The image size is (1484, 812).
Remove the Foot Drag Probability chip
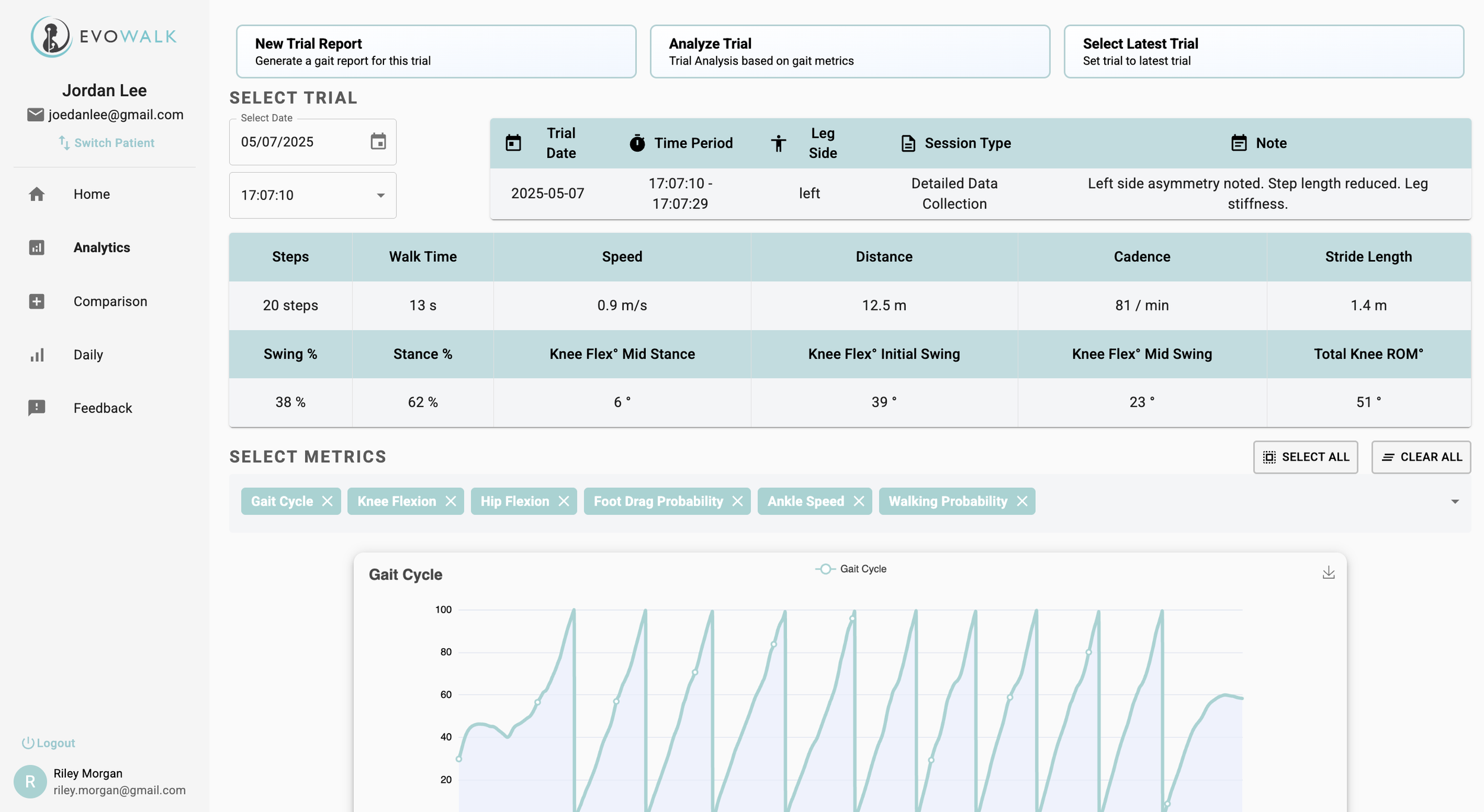click(738, 502)
